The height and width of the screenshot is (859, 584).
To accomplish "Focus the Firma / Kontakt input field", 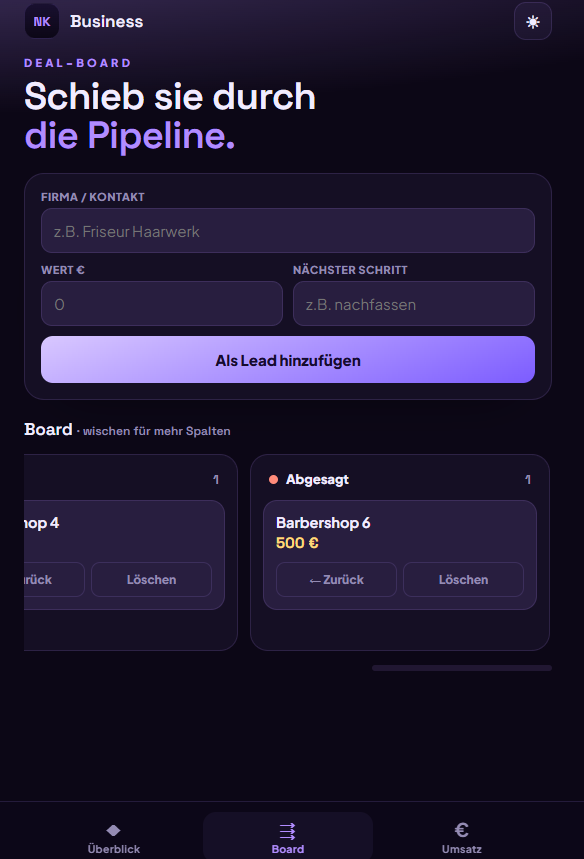I will pyautogui.click(x=288, y=231).
